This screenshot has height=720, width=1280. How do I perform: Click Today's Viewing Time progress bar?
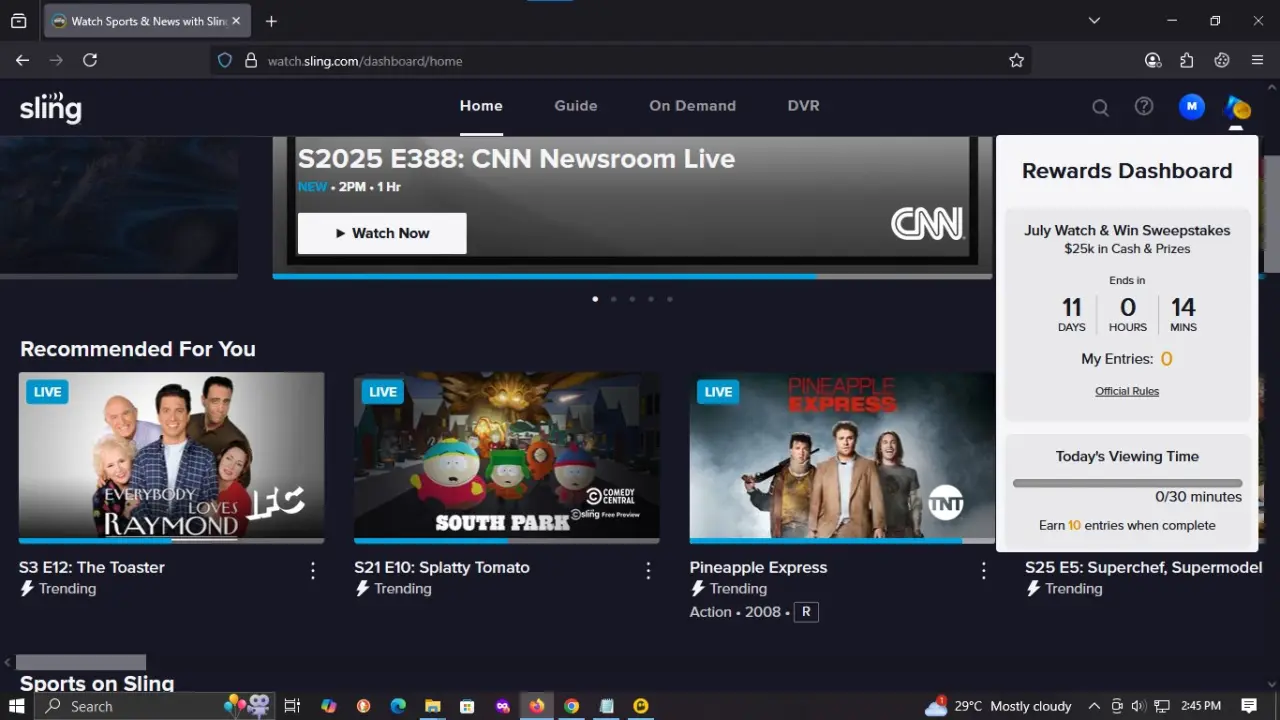pyautogui.click(x=1127, y=483)
